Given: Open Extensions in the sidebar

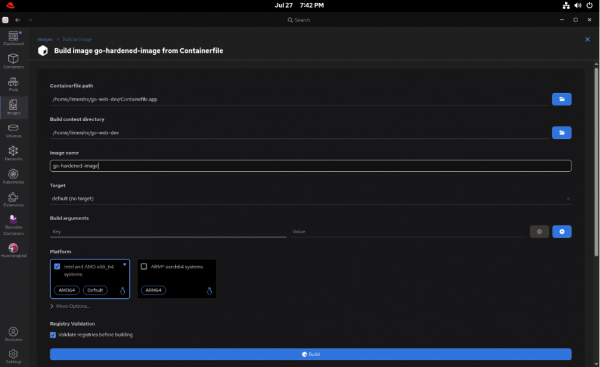Looking at the screenshot, I should [13, 199].
